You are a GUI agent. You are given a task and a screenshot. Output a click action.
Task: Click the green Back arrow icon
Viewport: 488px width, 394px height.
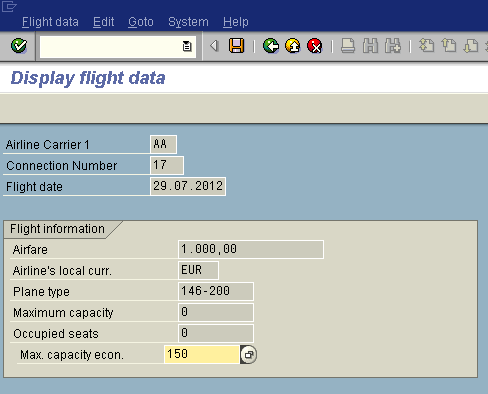point(271,46)
